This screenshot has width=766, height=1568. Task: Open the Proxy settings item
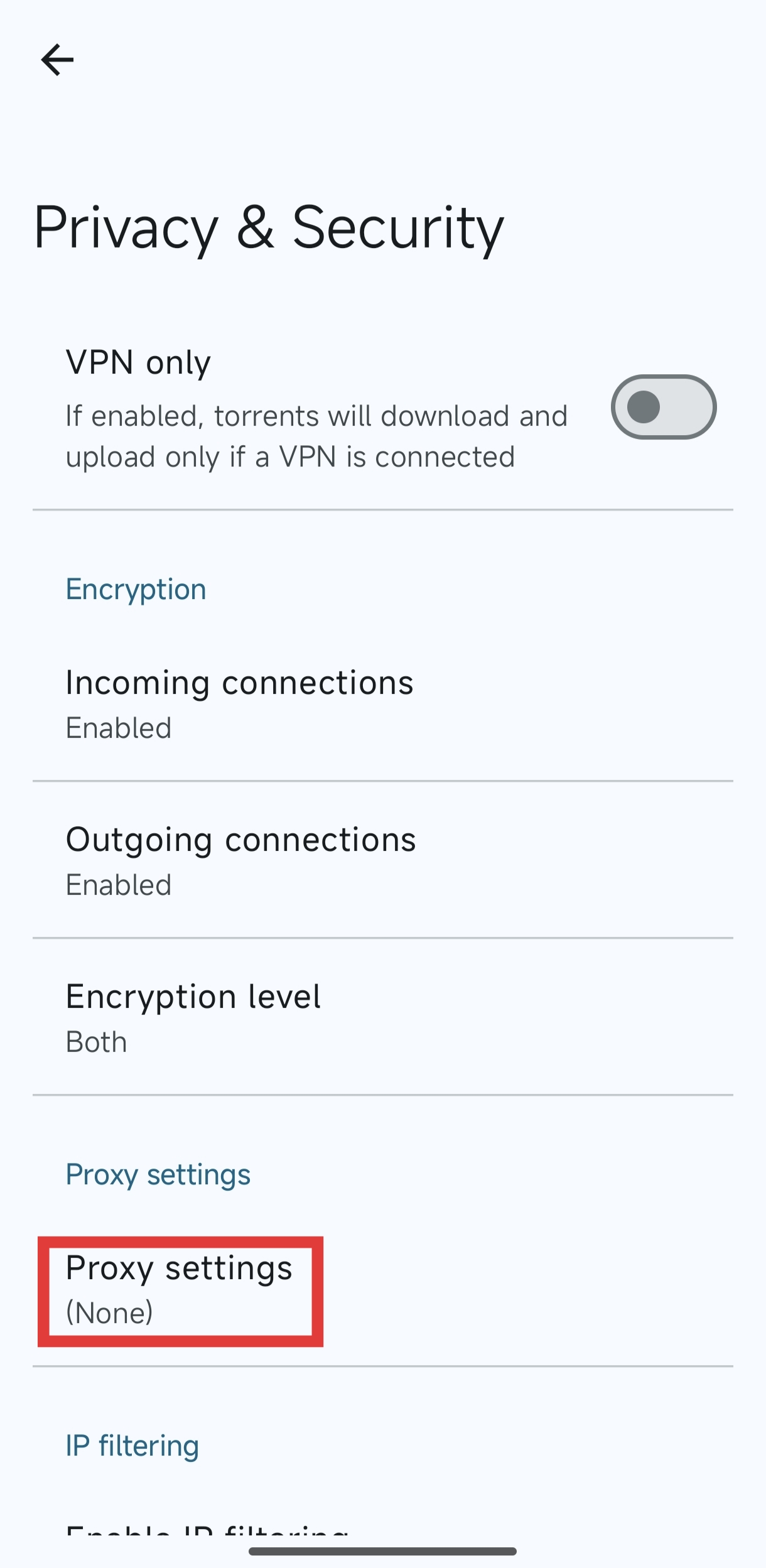tap(180, 1268)
